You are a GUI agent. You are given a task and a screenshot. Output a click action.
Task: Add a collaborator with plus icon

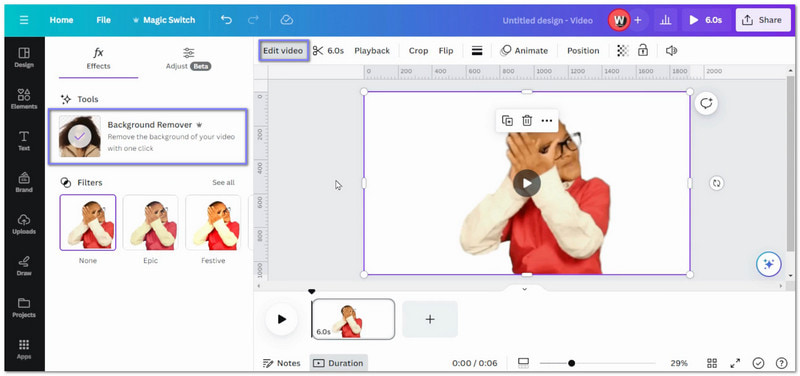(x=638, y=20)
